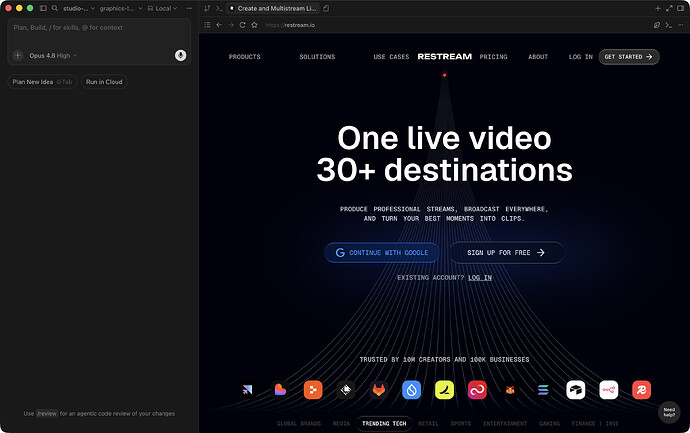Open the browser toolbar more options dots
Image resolution: width=690 pixels, height=433 pixels.
(681, 25)
